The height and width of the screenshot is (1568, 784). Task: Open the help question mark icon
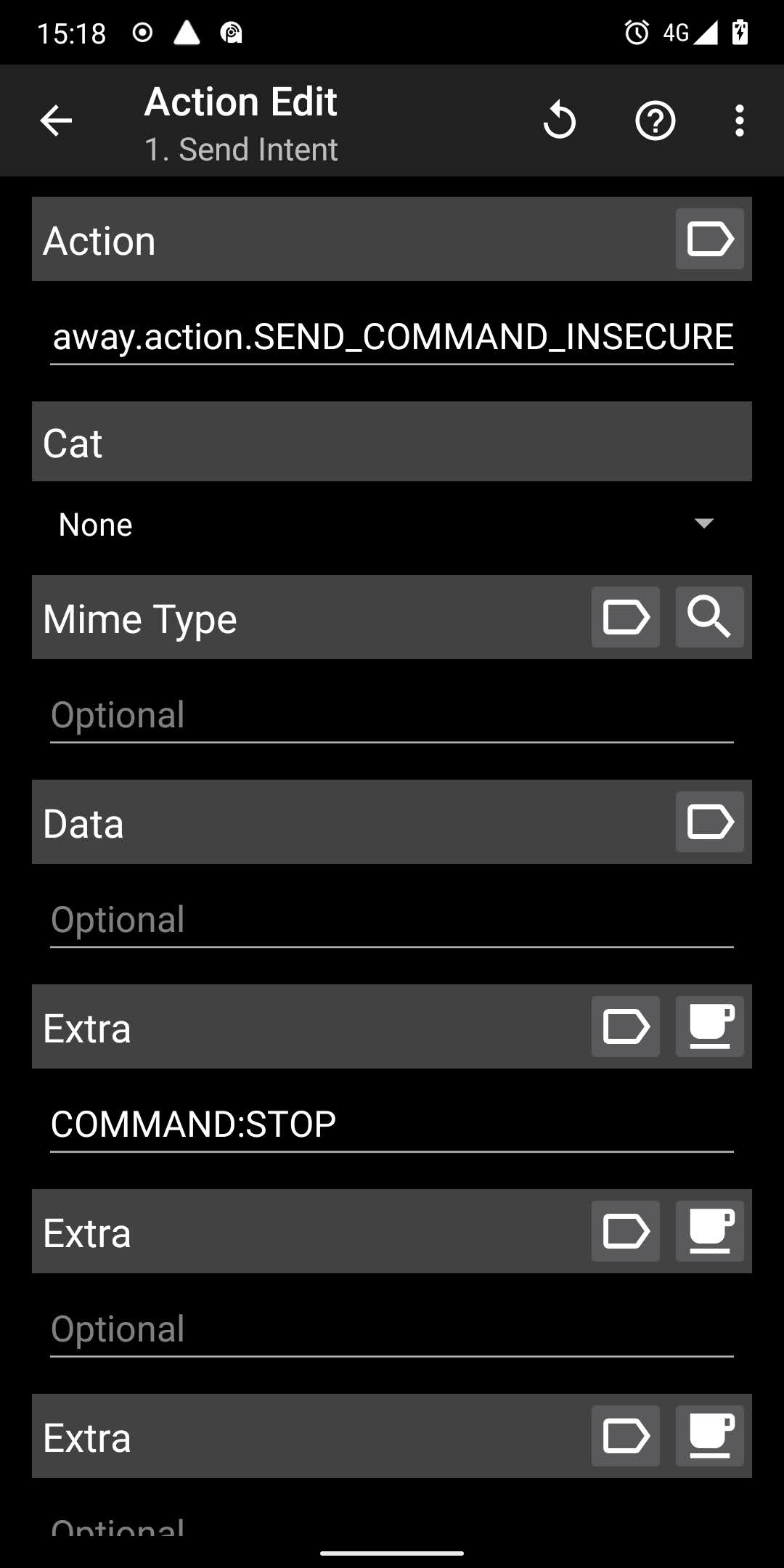tap(655, 121)
